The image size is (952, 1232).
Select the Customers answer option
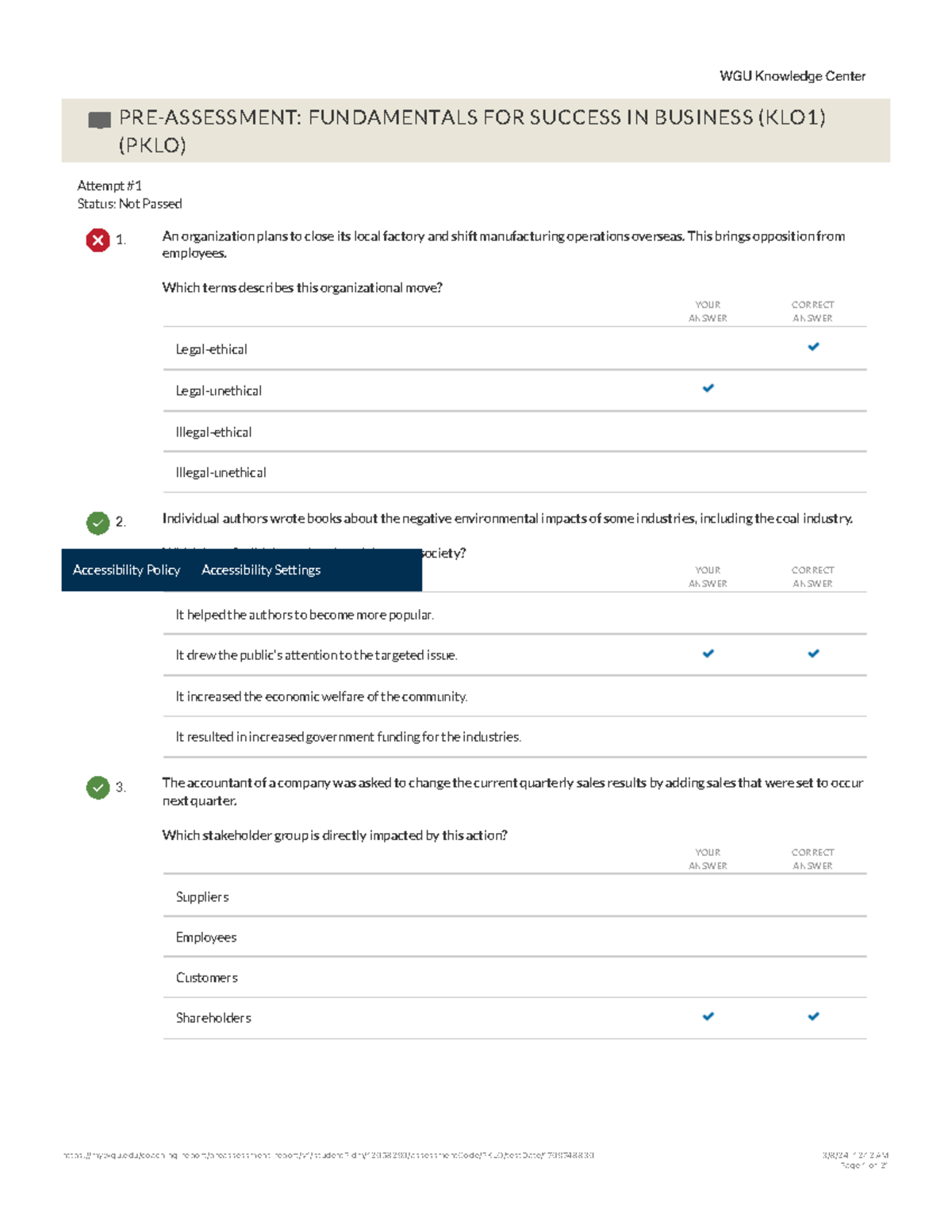coord(206,977)
